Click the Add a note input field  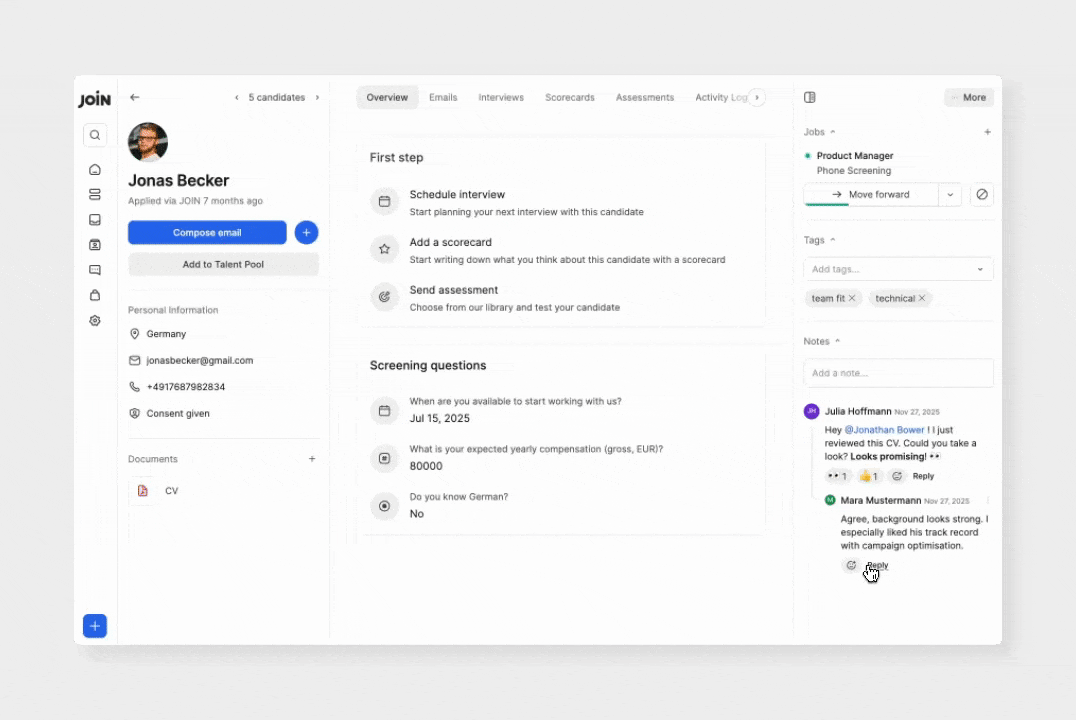(x=898, y=373)
